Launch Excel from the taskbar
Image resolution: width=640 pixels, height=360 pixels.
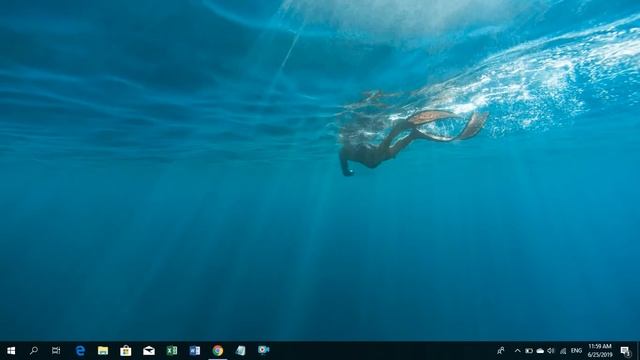[172, 351]
